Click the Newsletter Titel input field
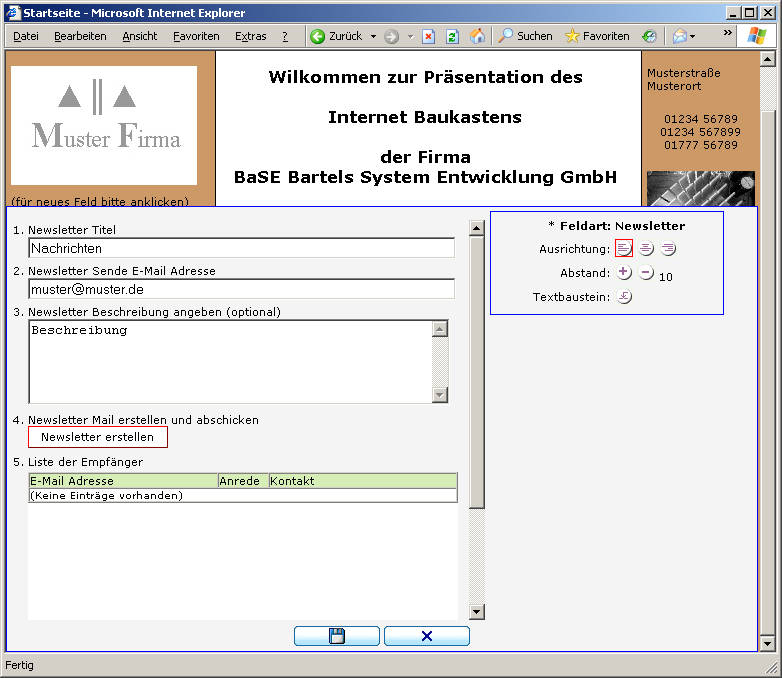Image resolution: width=782 pixels, height=678 pixels. pos(241,248)
